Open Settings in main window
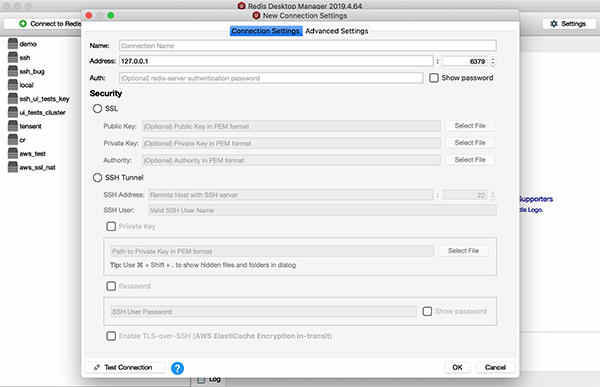 pos(568,24)
